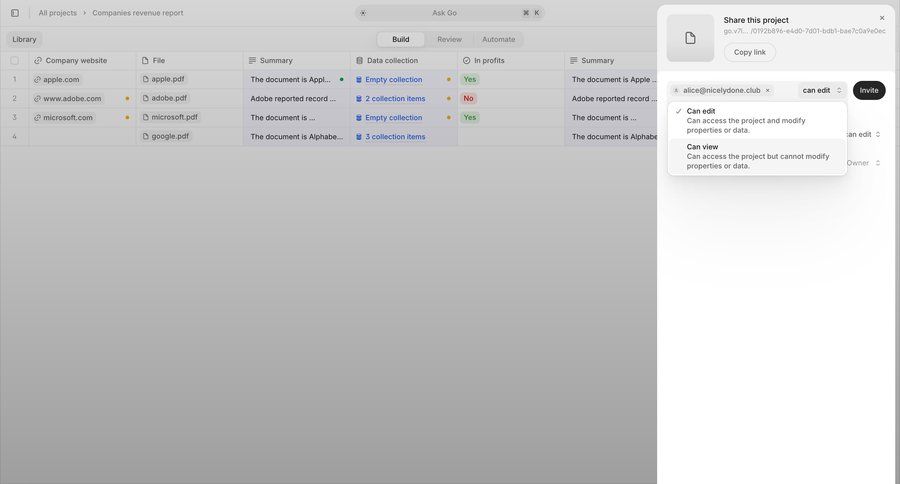
Task: Click the green status dot in apple summary
Action: click(x=342, y=79)
